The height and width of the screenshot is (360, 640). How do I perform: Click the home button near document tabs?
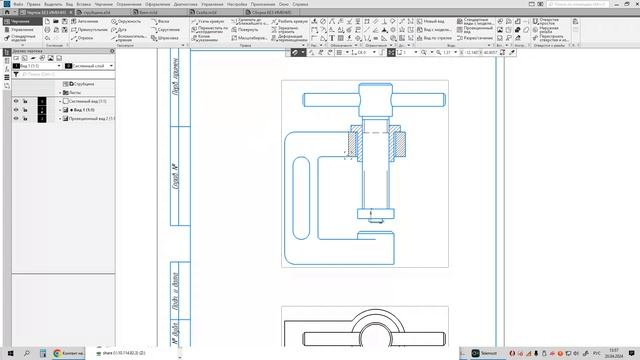[7, 12]
